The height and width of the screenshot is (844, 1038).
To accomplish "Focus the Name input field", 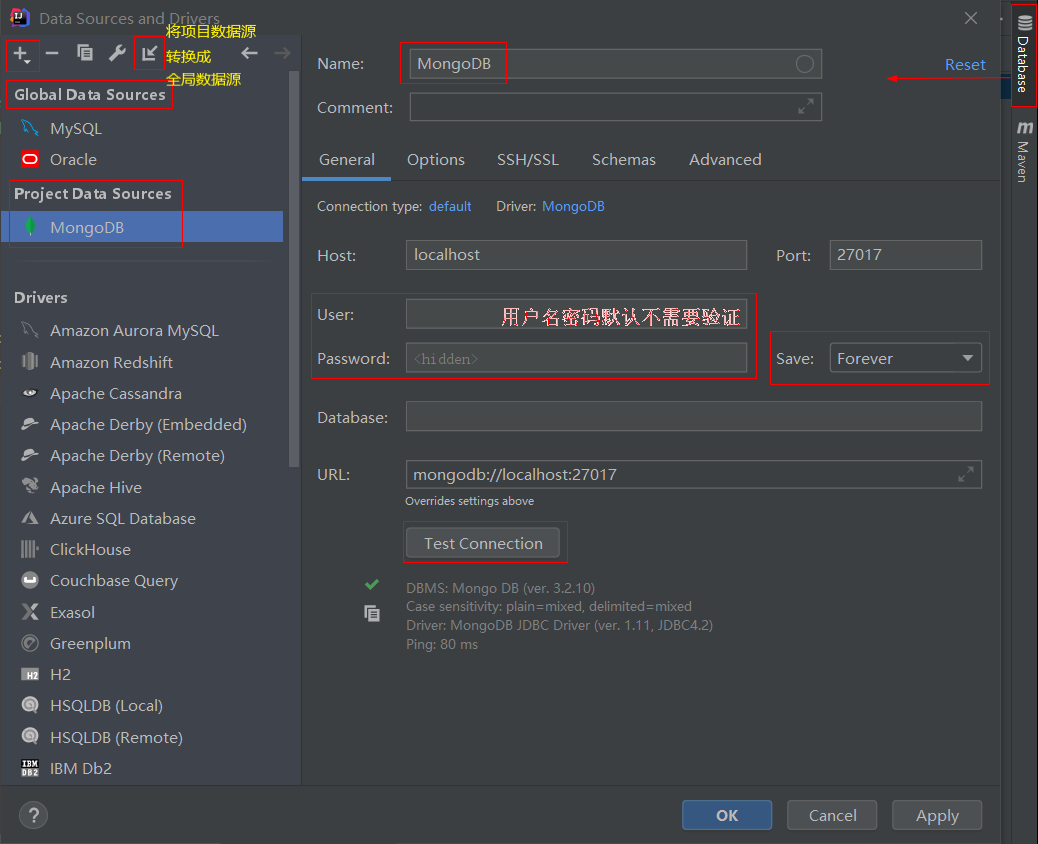I will 616,64.
